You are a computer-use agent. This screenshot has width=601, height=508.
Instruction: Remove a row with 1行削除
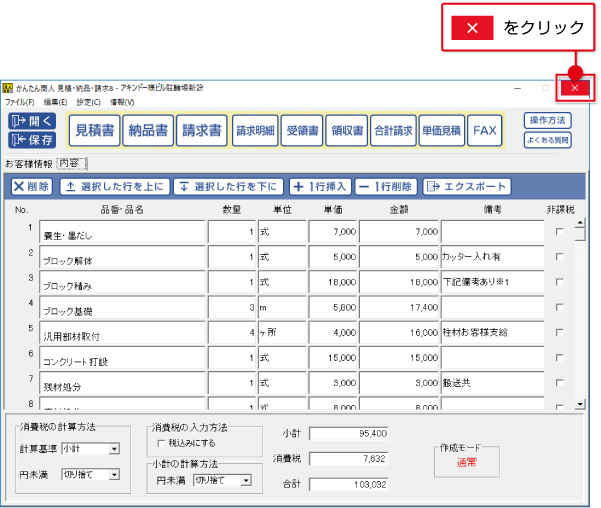(384, 186)
